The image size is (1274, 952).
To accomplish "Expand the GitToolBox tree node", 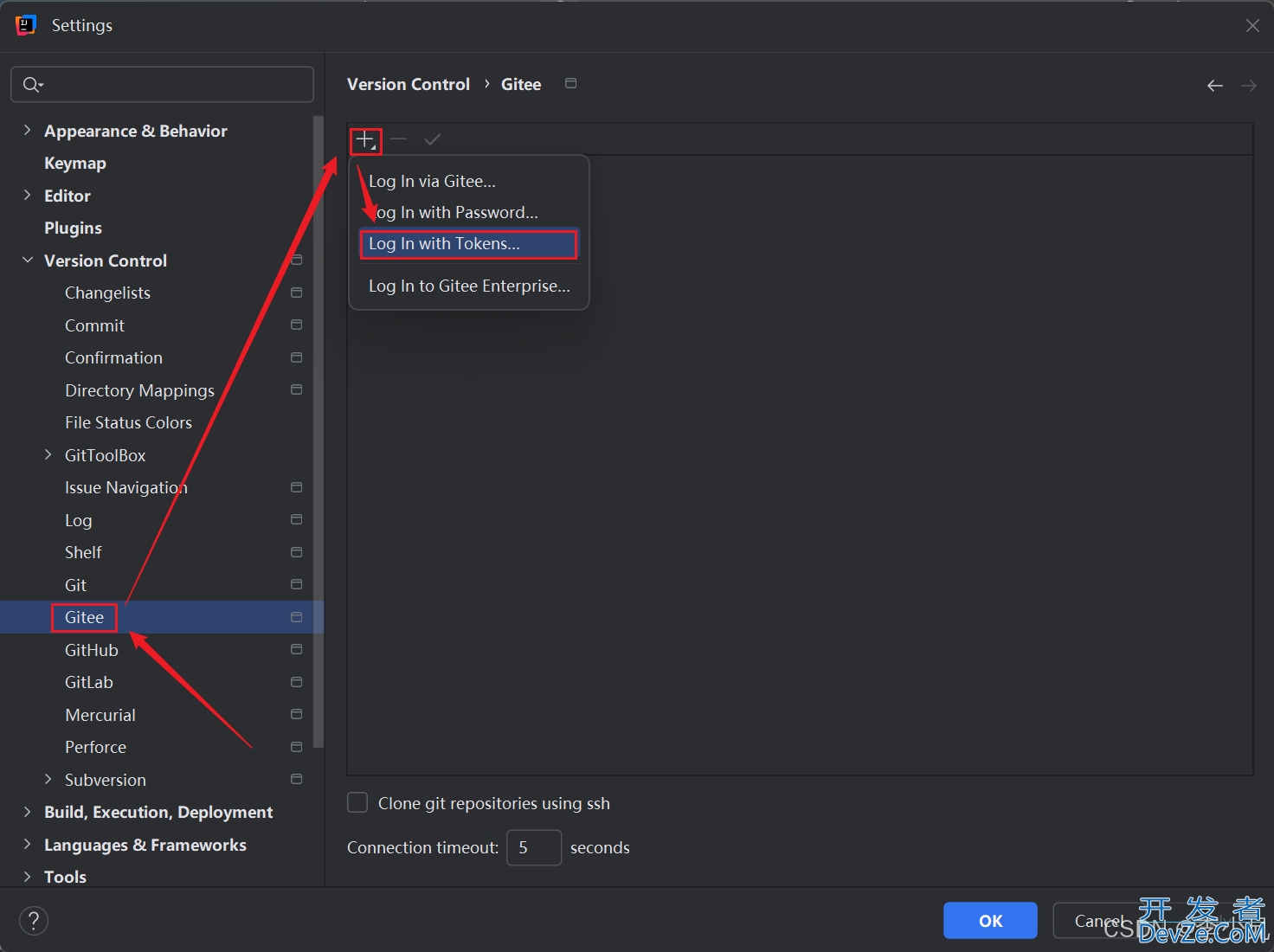I will click(x=48, y=455).
